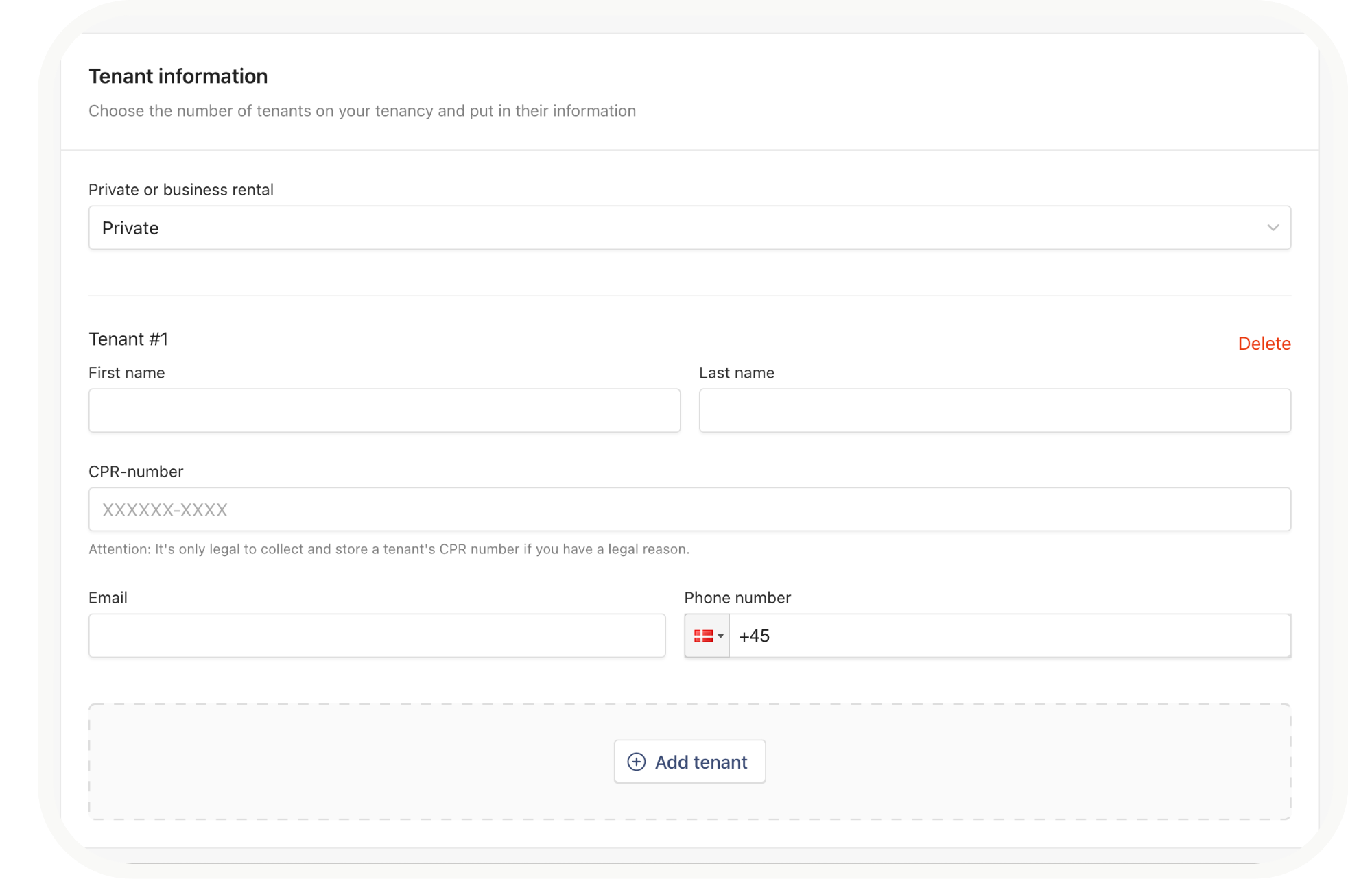
Task: Select the CPR-number field with XXXXXX-XXXX placeholder
Action: [x=689, y=509]
